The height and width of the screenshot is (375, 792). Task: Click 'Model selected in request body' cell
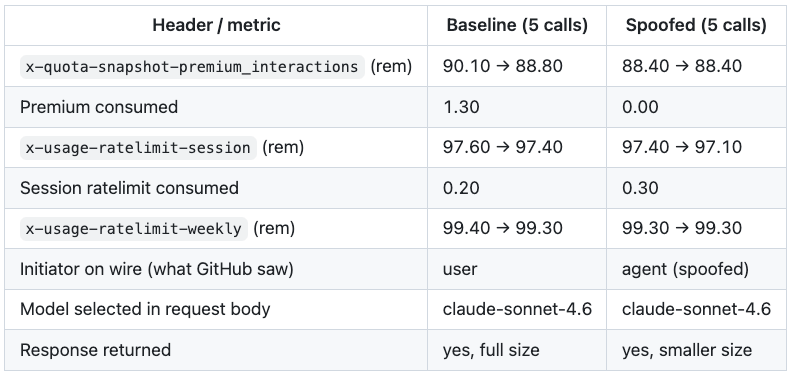click(x=145, y=309)
